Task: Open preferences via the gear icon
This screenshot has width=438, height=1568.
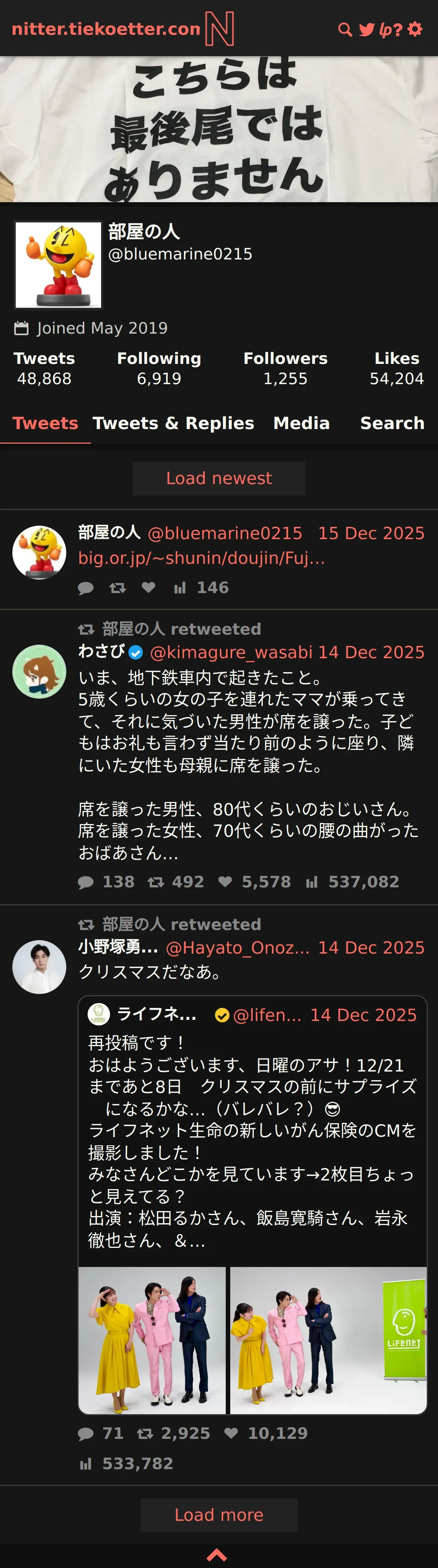Action: 415,28
